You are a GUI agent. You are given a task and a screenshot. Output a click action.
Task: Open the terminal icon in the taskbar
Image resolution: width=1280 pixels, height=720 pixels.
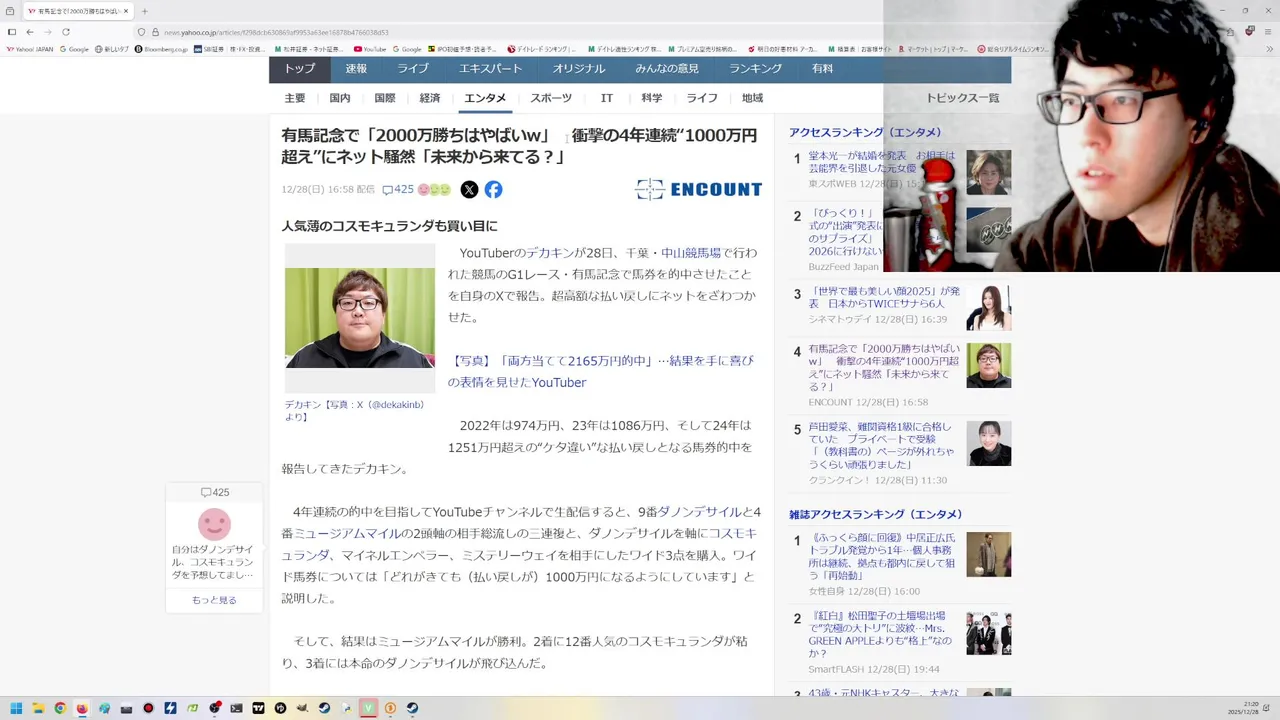click(236, 708)
